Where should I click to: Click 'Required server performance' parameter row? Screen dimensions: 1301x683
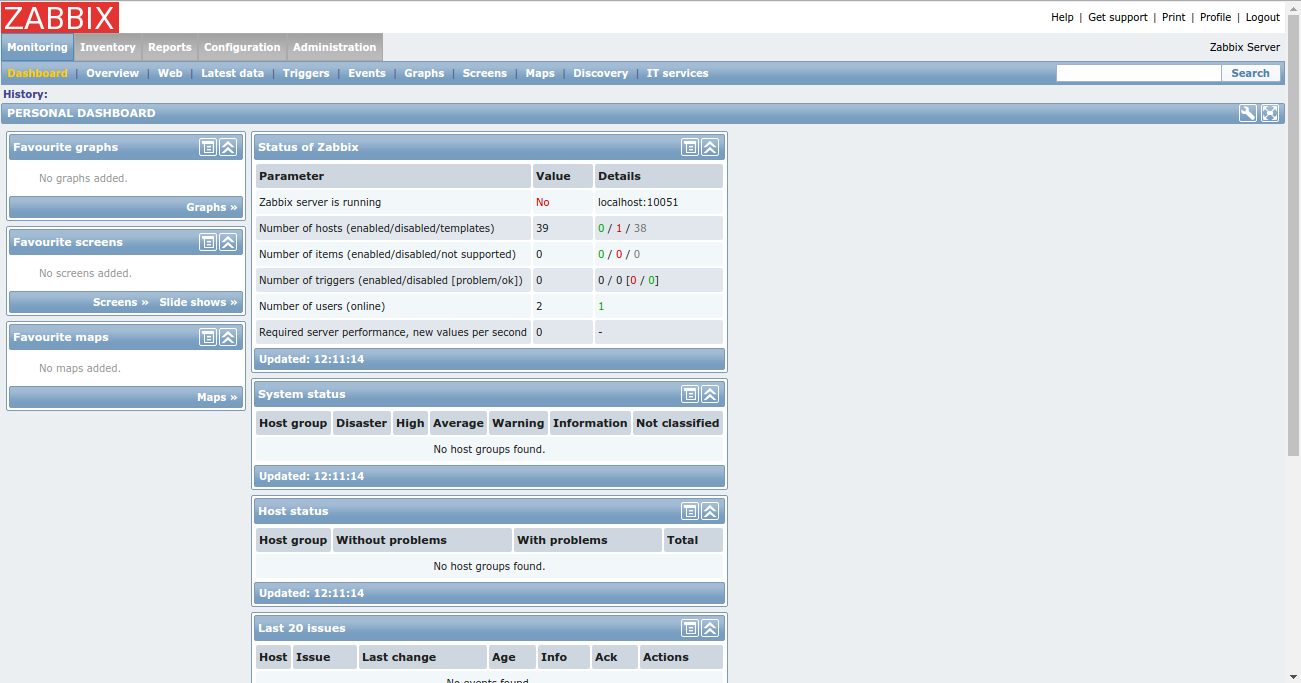coord(489,332)
